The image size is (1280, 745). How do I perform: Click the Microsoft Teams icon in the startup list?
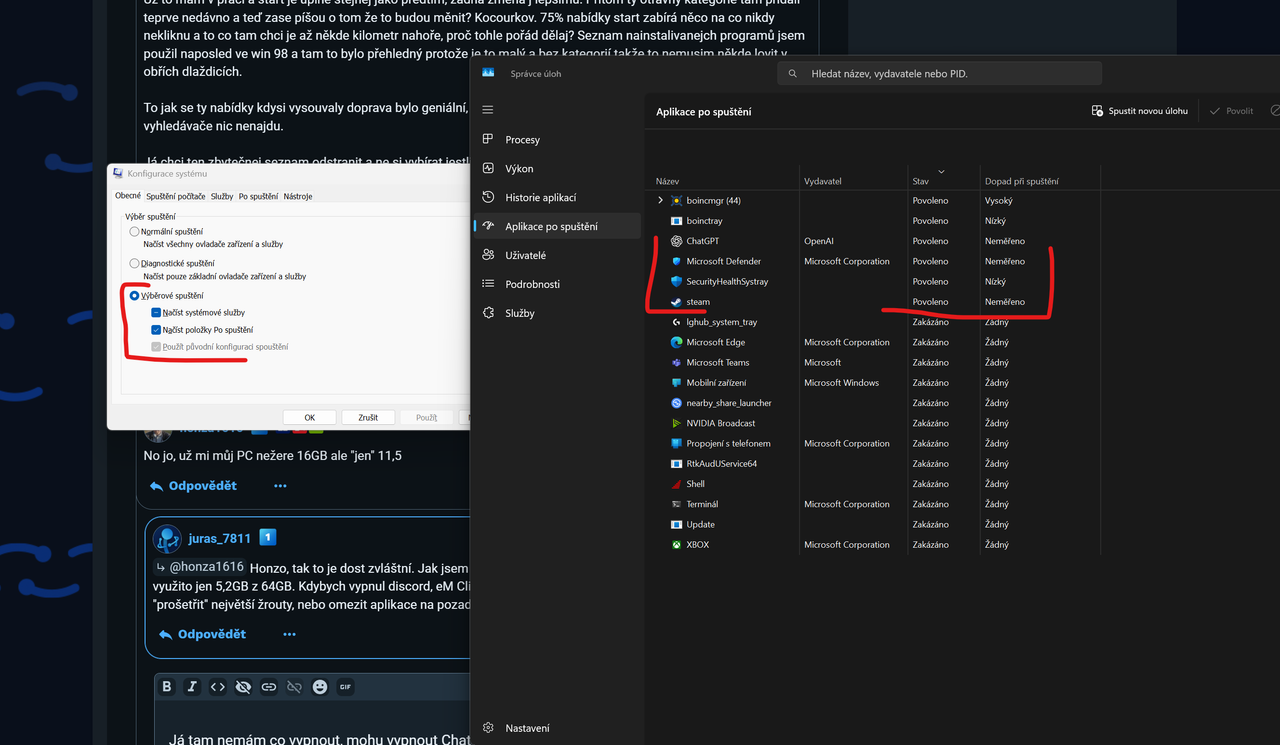click(677, 362)
